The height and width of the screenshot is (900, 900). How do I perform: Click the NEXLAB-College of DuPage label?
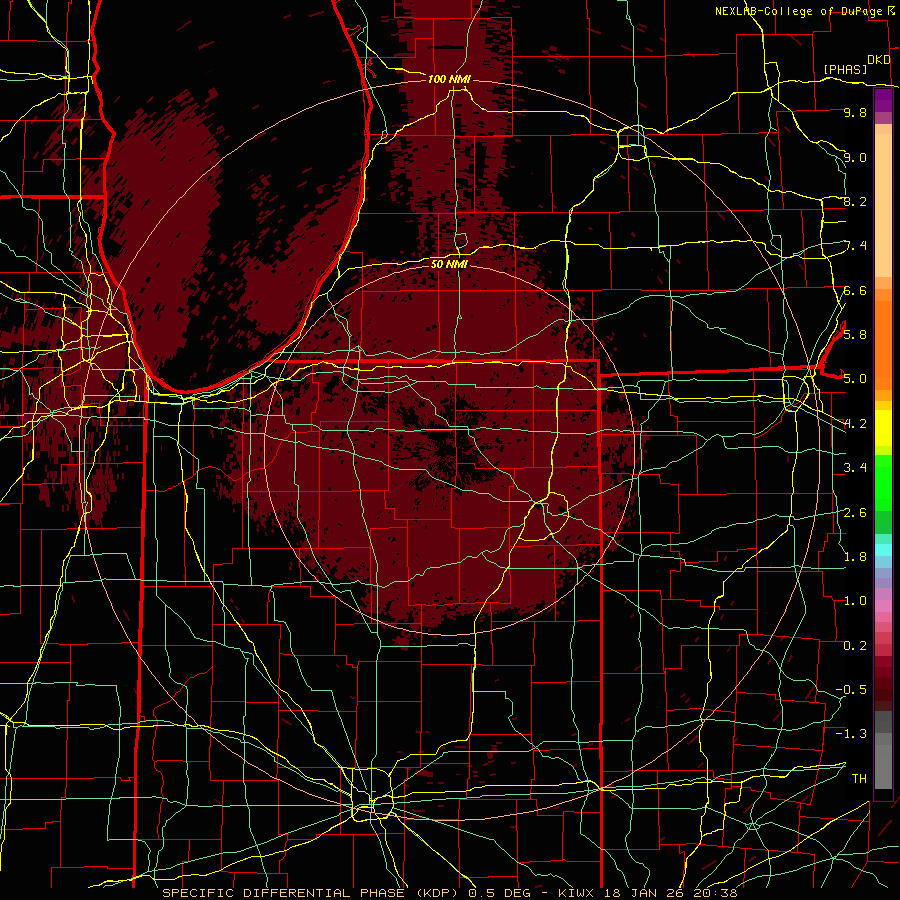pos(798,11)
